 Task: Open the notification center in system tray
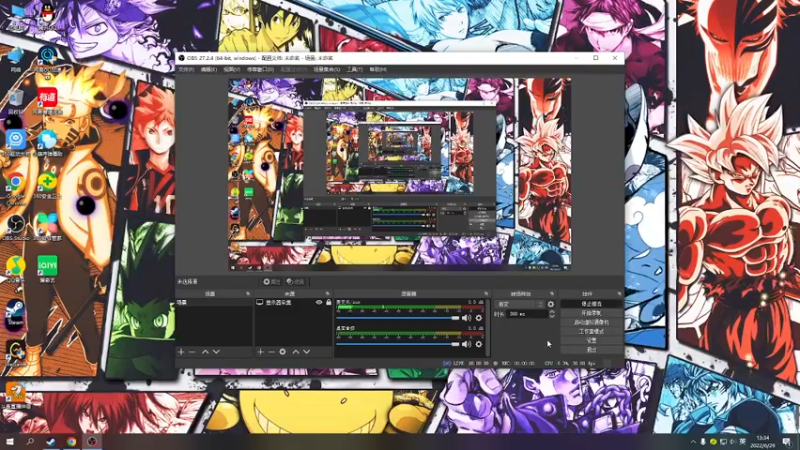pos(787,442)
